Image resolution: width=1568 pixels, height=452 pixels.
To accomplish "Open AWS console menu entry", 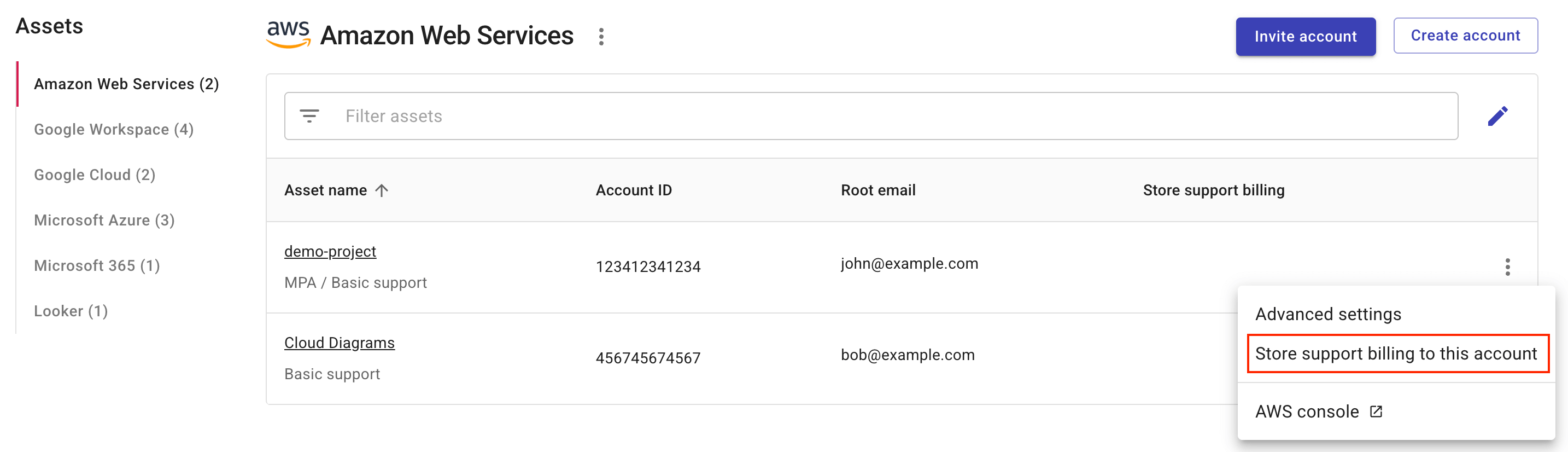I will tap(1306, 412).
